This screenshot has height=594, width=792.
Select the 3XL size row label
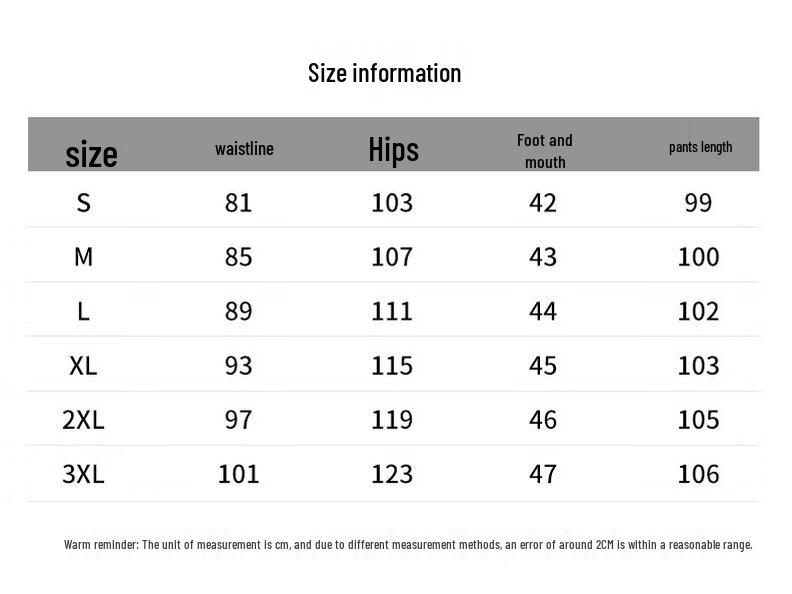click(x=84, y=473)
